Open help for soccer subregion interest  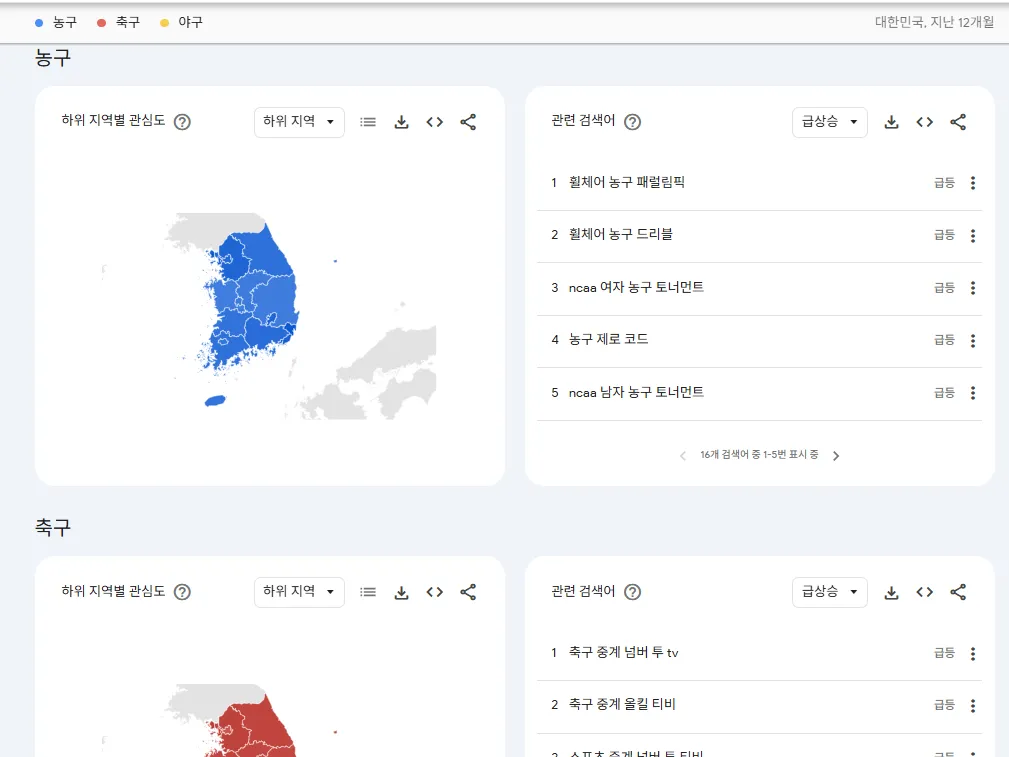pos(183,592)
